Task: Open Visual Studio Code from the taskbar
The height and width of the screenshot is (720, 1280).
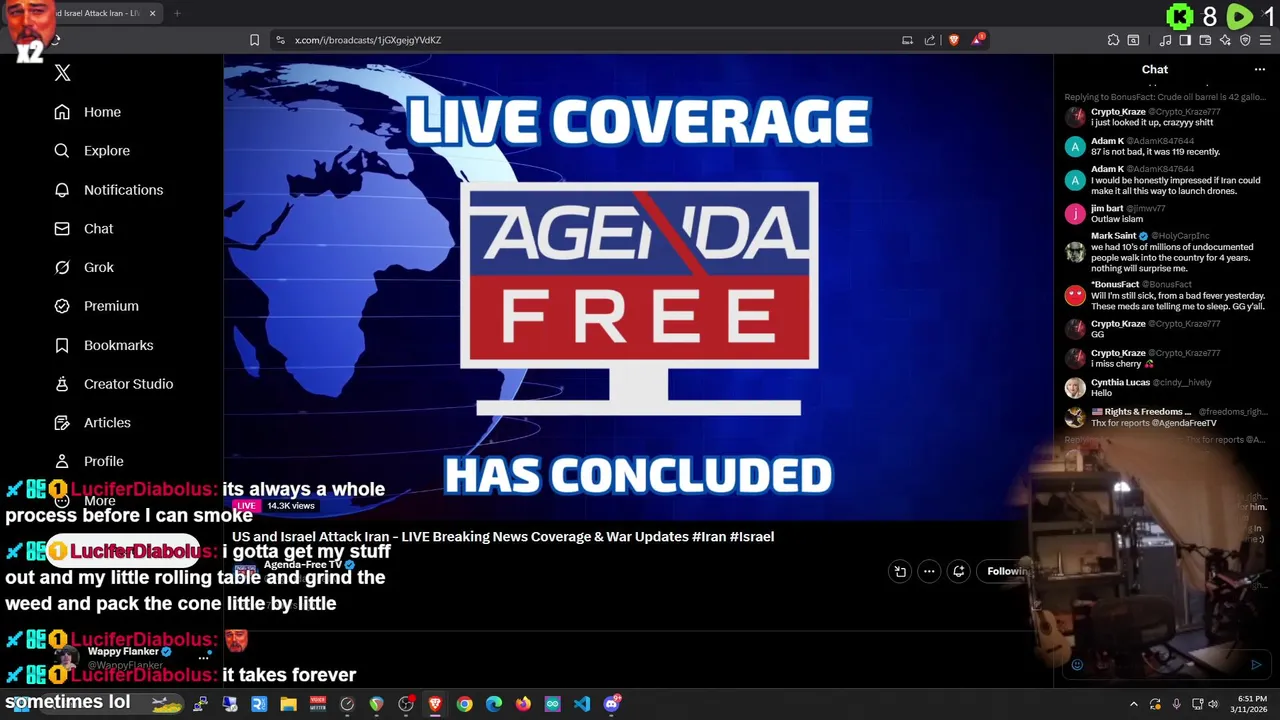Action: (x=582, y=704)
